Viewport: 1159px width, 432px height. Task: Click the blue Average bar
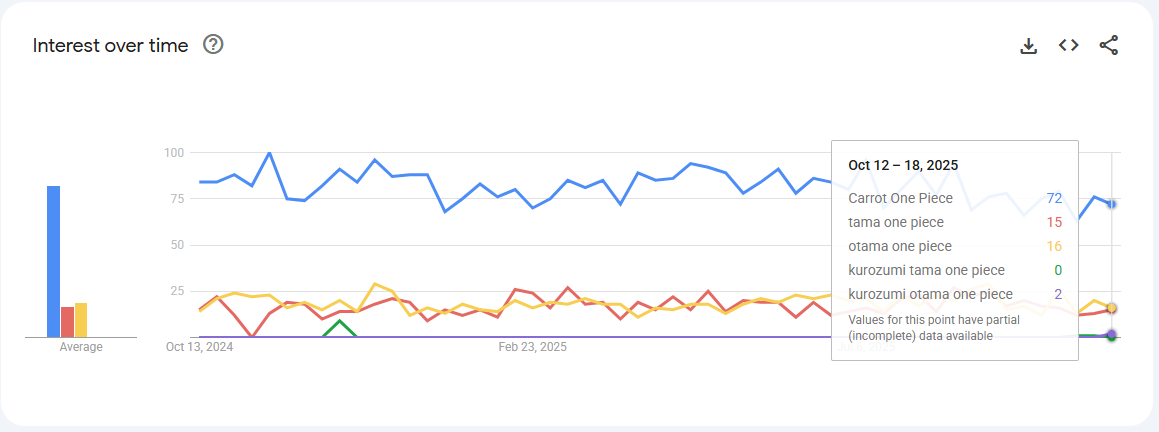(x=53, y=261)
